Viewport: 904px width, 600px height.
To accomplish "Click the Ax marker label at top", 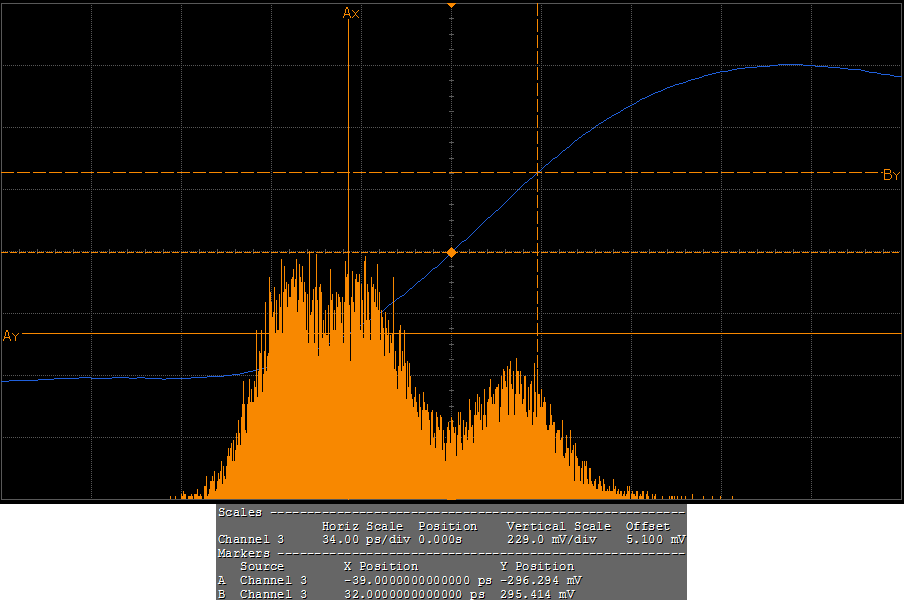I will tap(351, 13).
